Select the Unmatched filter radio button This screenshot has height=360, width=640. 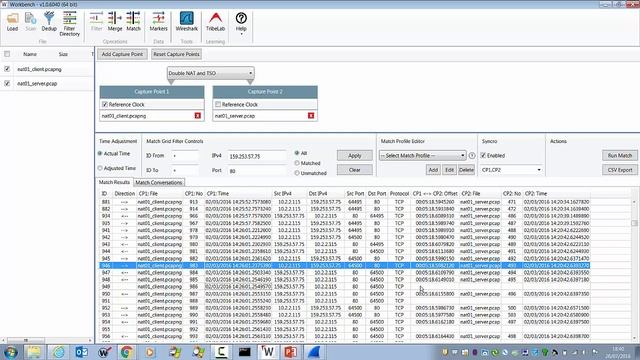(297, 173)
